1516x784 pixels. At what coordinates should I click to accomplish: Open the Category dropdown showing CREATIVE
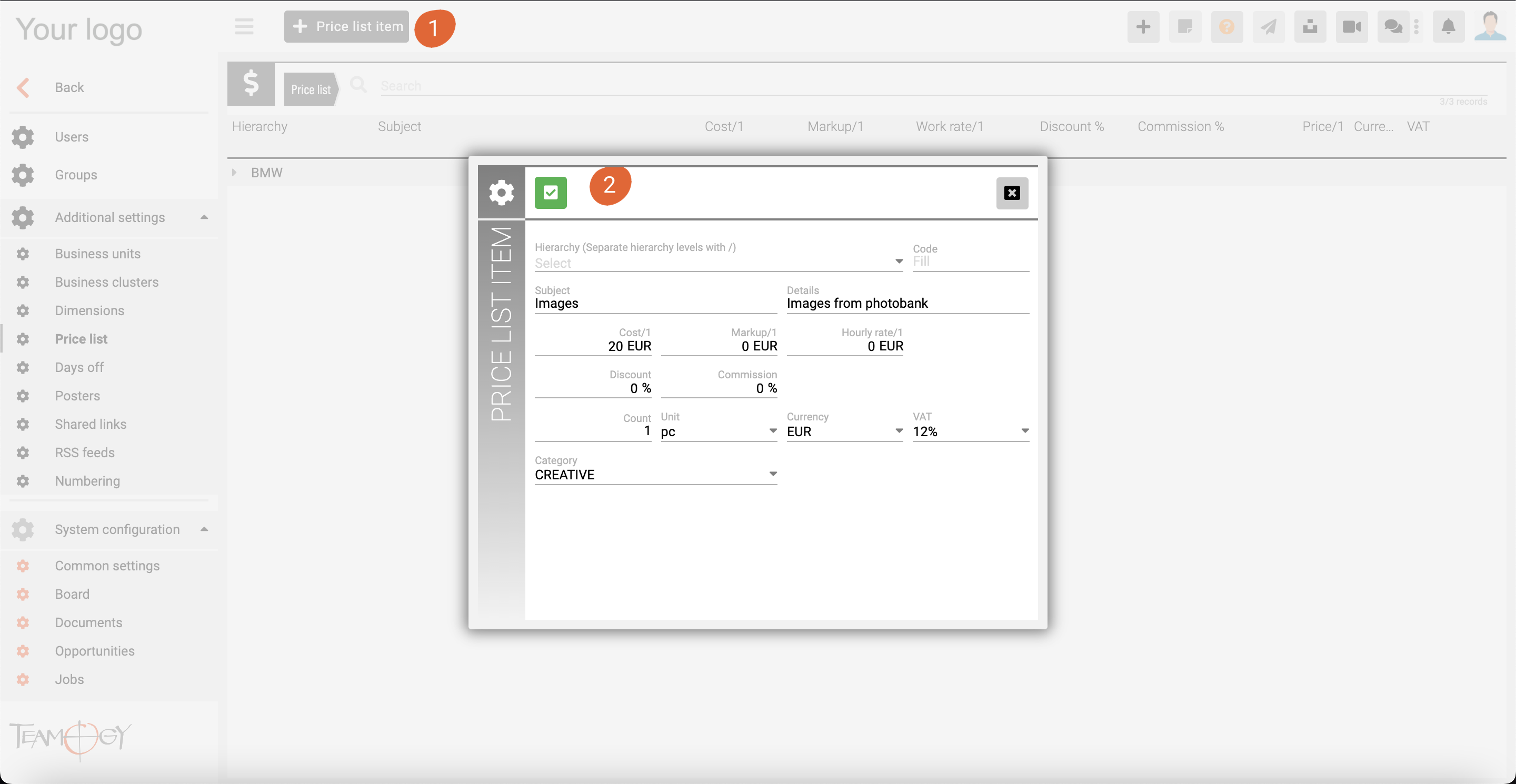tap(655, 474)
